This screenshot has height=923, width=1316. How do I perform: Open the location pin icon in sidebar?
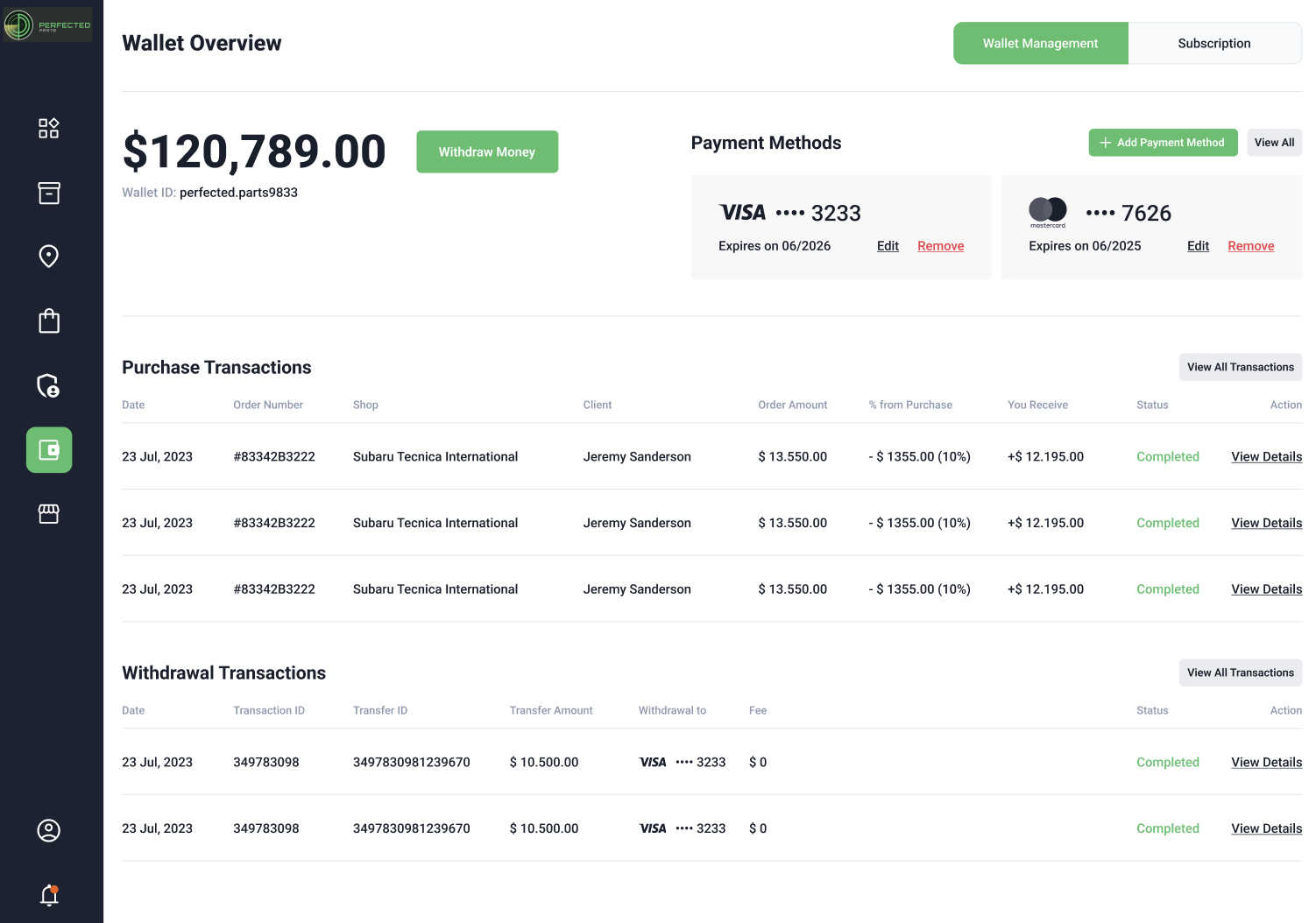[49, 257]
